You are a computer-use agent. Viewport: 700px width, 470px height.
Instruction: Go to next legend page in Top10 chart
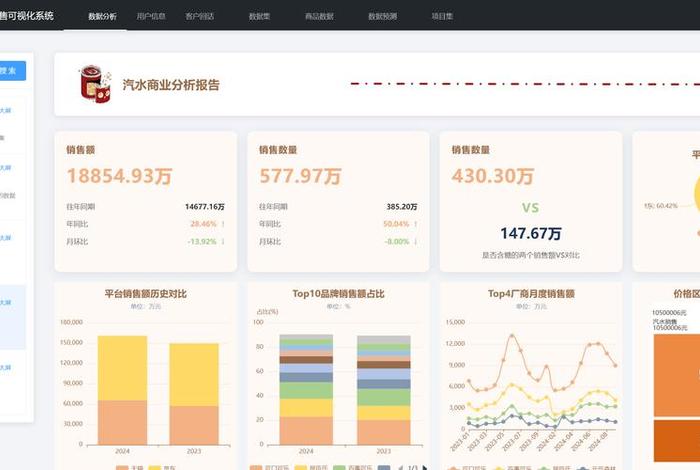425,467
